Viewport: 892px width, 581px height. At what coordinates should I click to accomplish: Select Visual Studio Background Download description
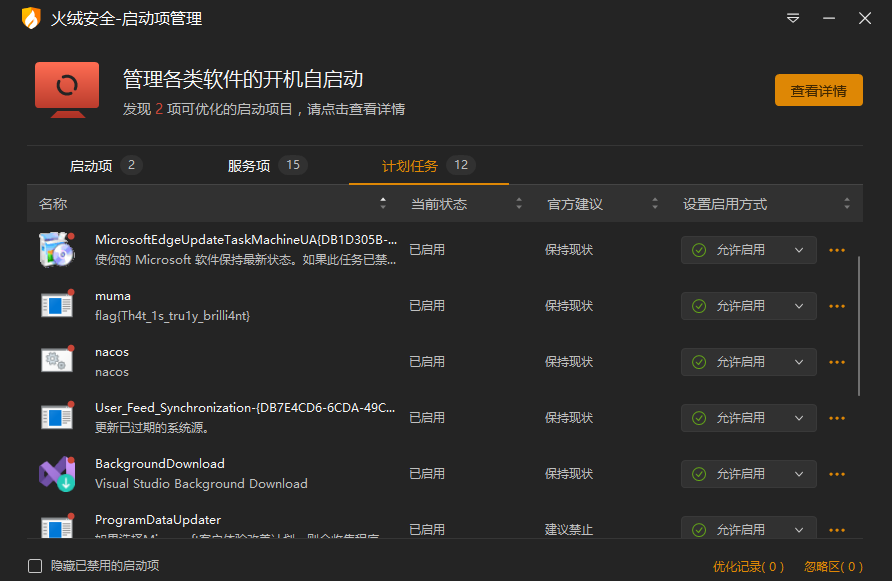(201, 484)
